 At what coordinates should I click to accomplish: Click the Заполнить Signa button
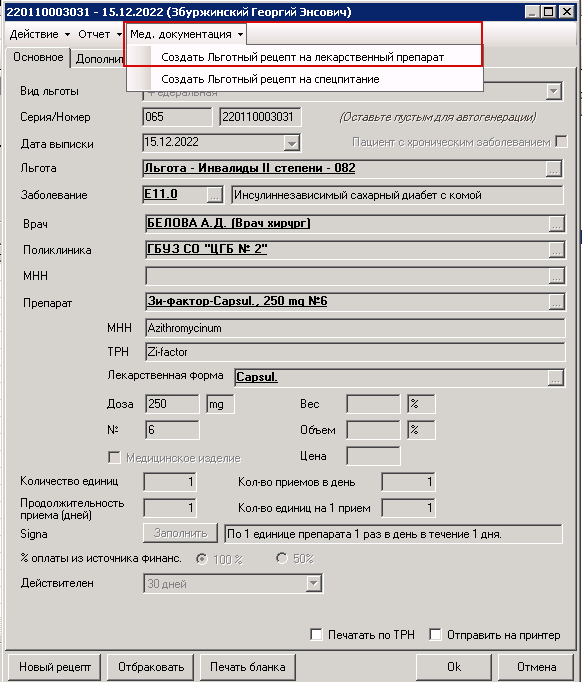click(180, 533)
